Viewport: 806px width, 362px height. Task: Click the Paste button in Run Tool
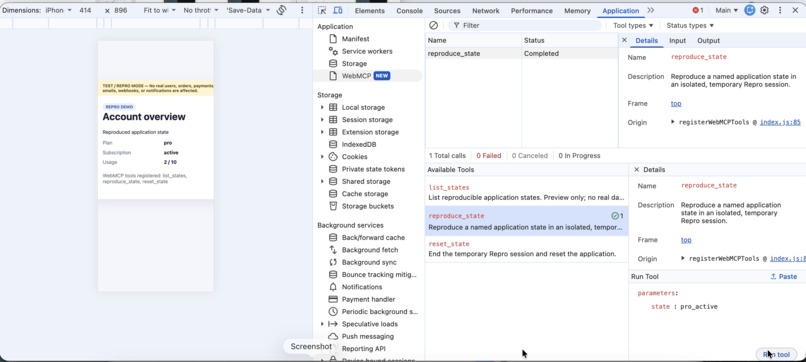point(783,277)
